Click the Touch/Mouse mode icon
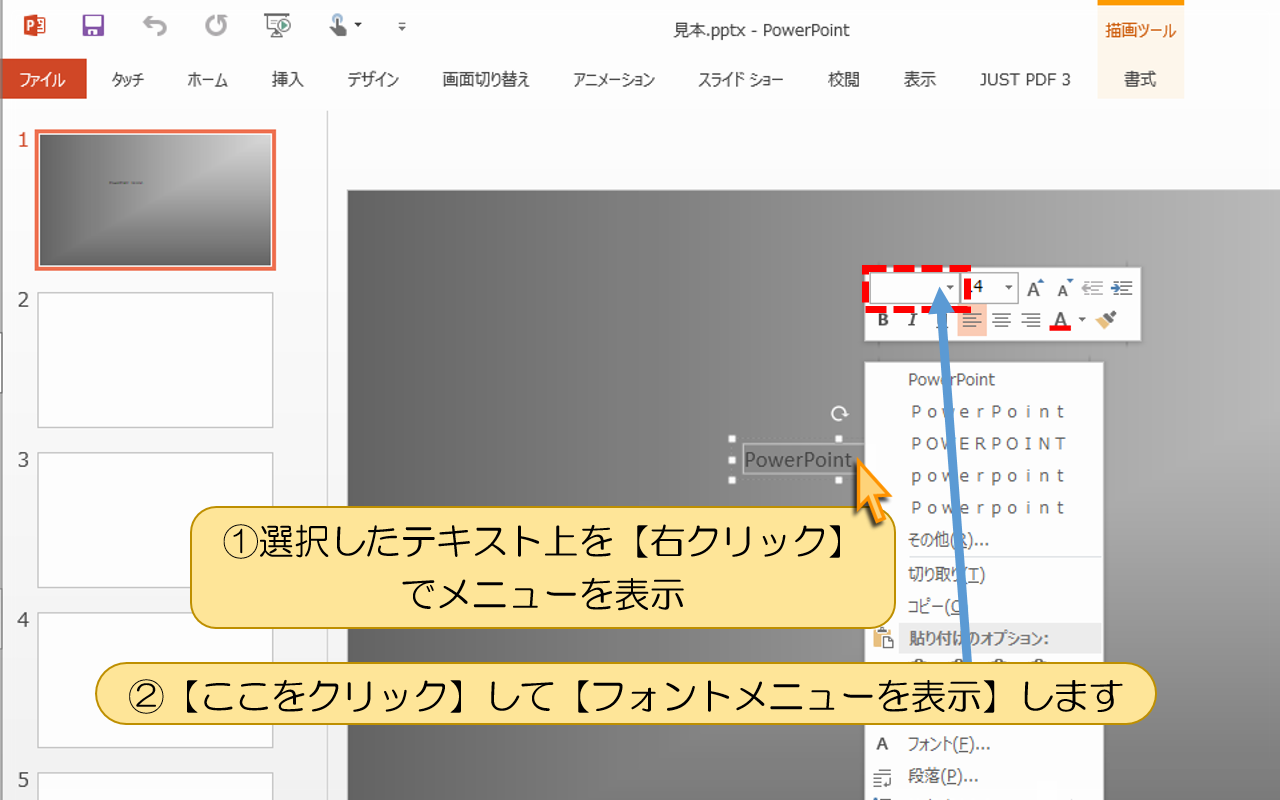The width and height of the screenshot is (1280, 800). (x=340, y=26)
